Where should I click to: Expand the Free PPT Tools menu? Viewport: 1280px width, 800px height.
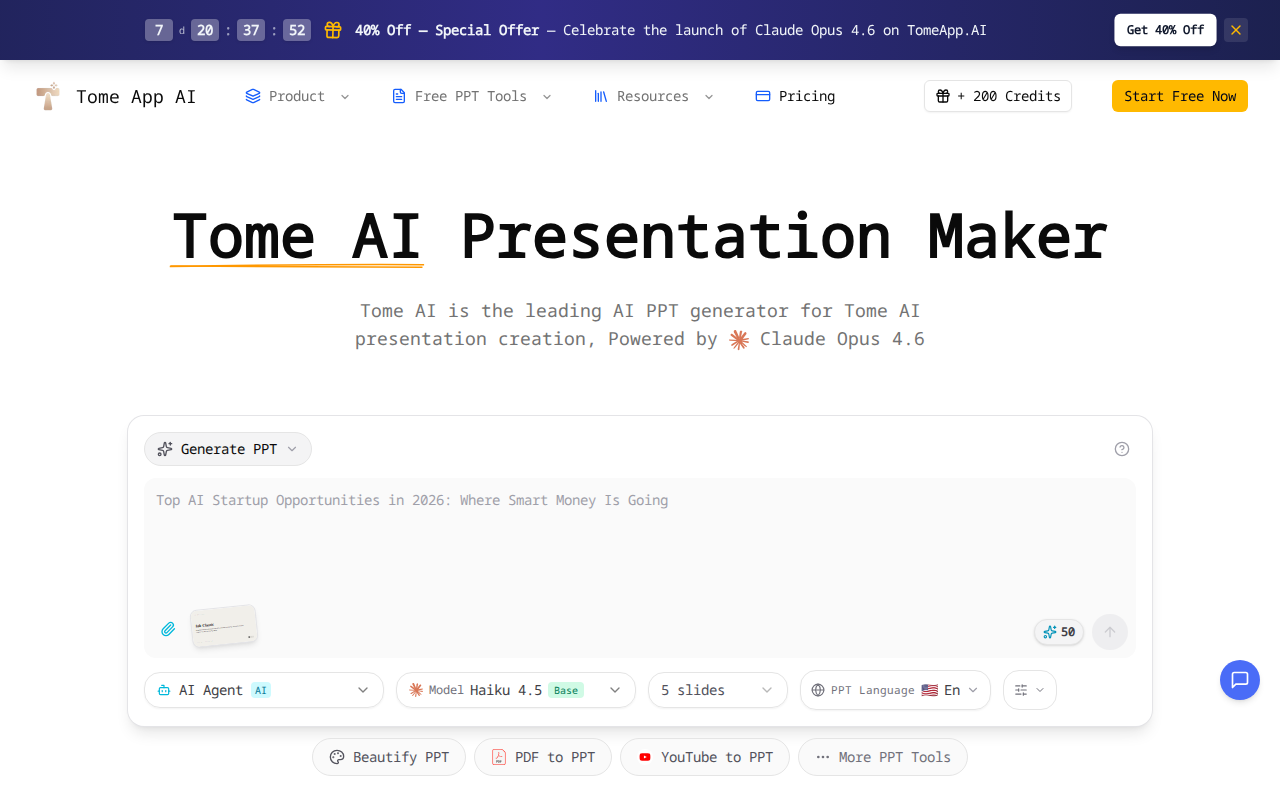pos(472,96)
